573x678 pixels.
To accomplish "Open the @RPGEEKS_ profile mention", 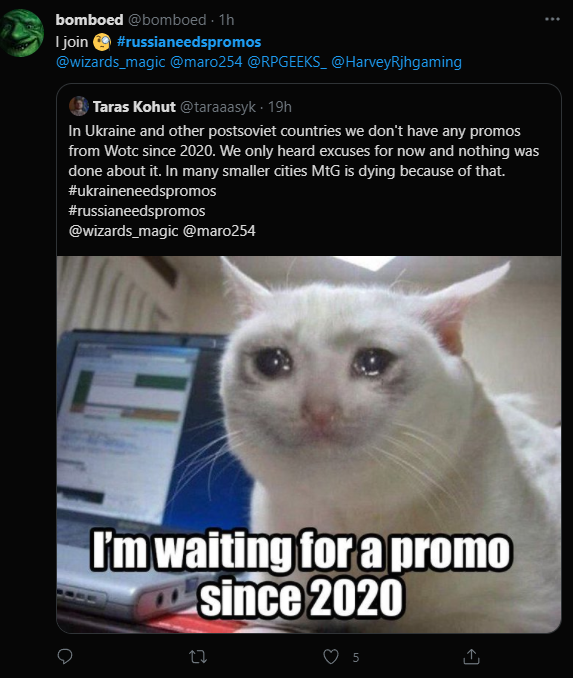I will tap(287, 62).
